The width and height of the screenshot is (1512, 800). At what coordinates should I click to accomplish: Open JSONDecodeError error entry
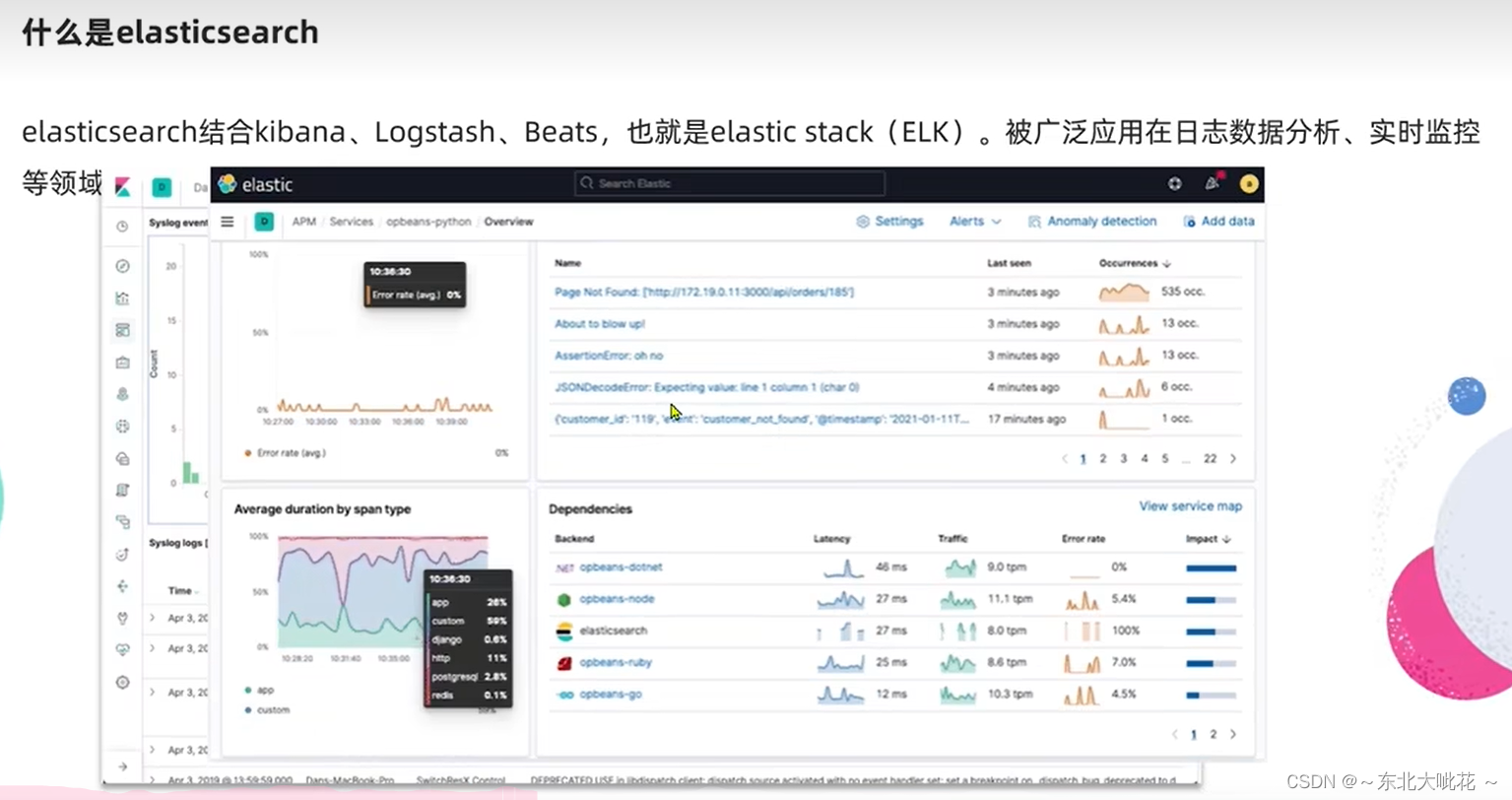click(x=707, y=387)
